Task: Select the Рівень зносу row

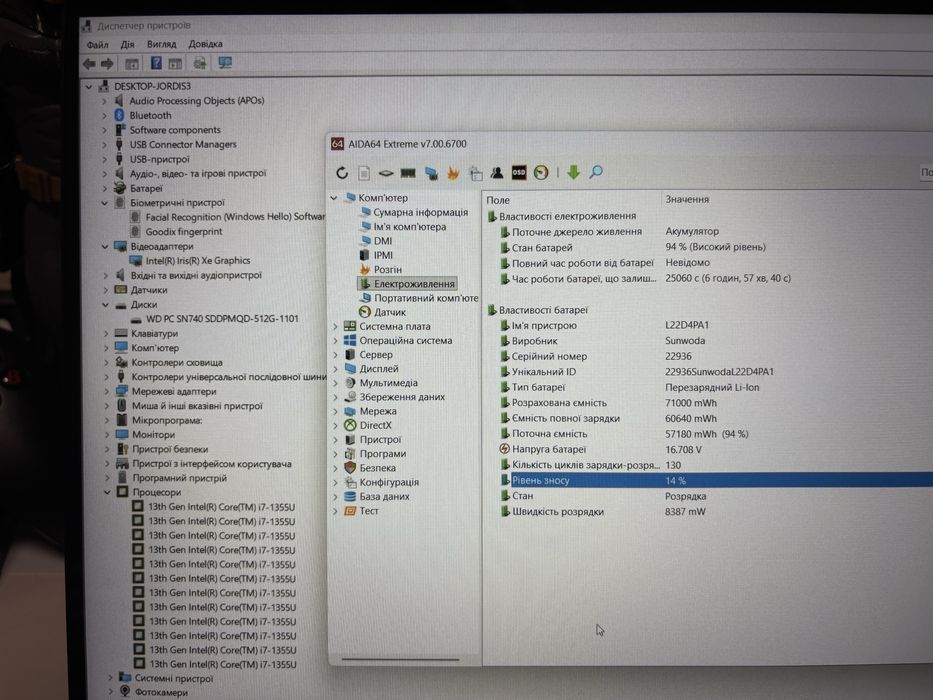Action: [716, 480]
